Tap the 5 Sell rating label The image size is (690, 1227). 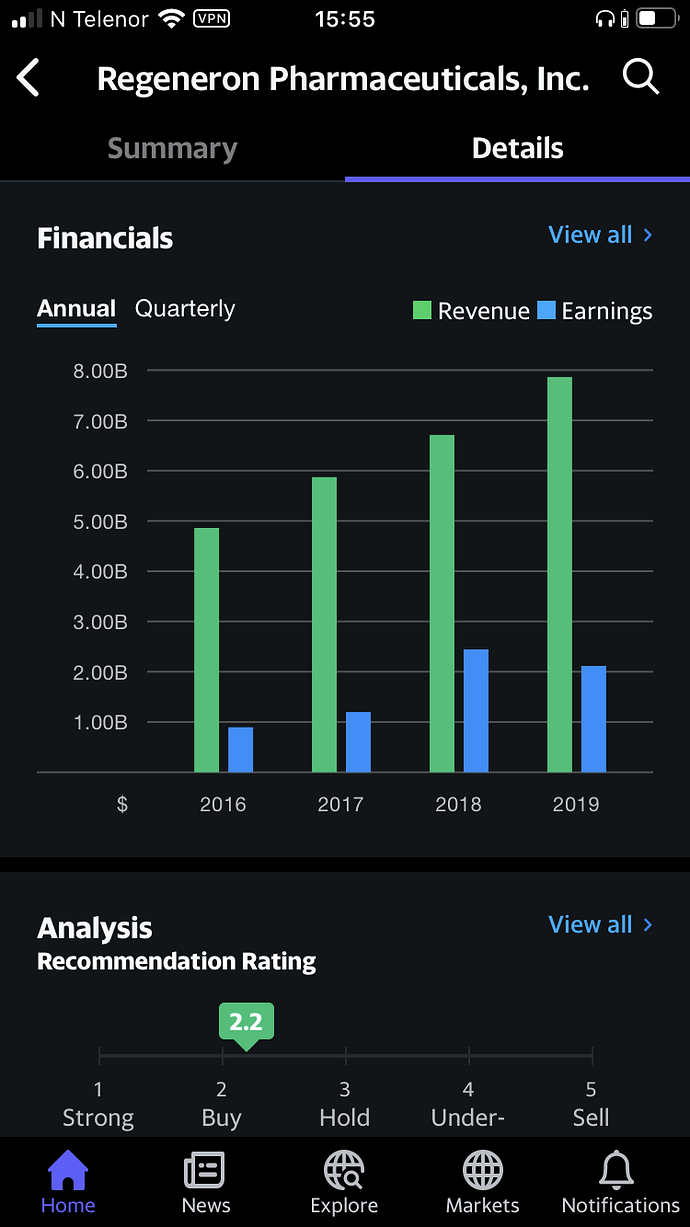click(x=591, y=1104)
